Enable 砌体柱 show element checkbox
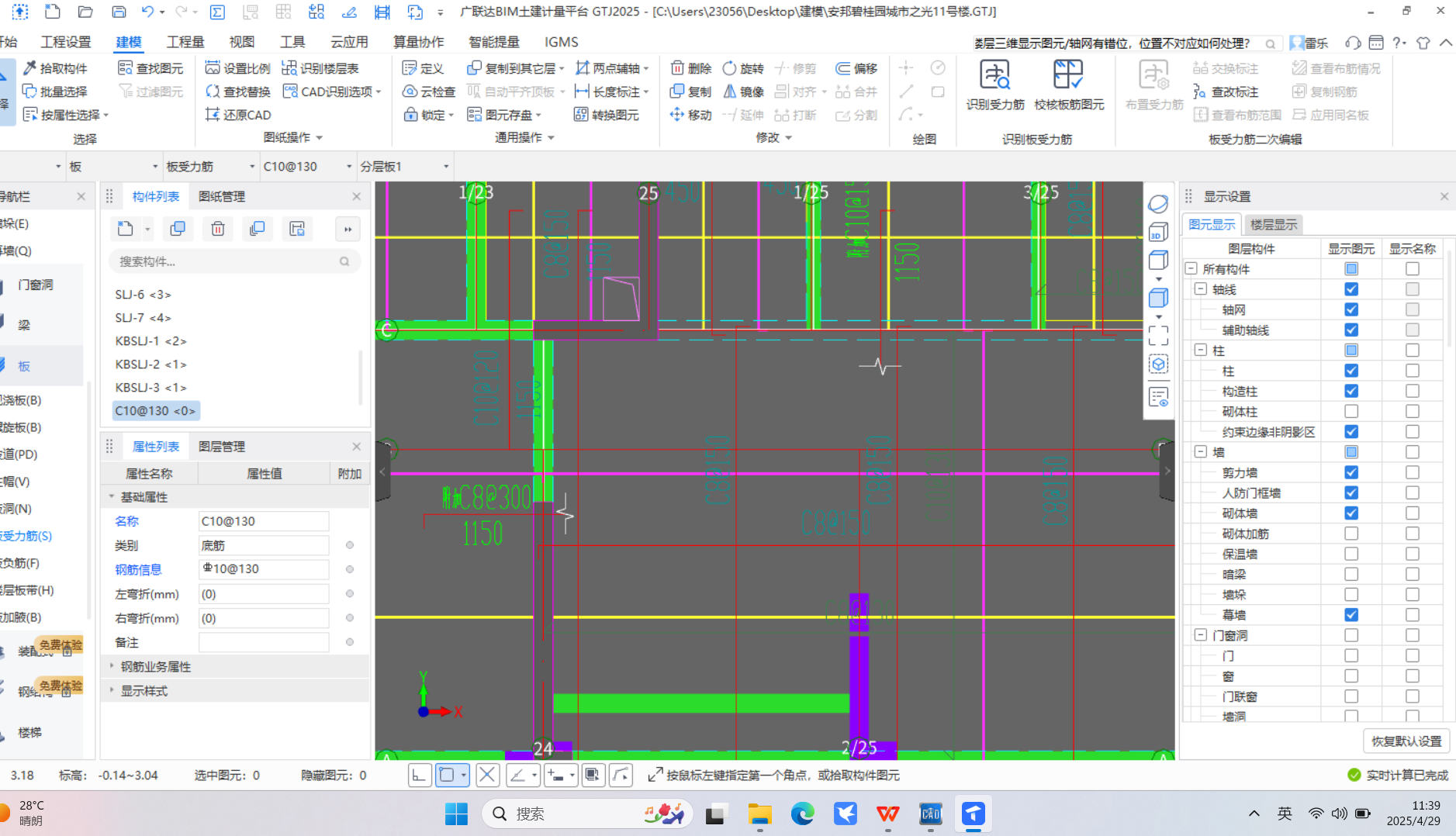The height and width of the screenshot is (836, 1456). pos(1351,411)
